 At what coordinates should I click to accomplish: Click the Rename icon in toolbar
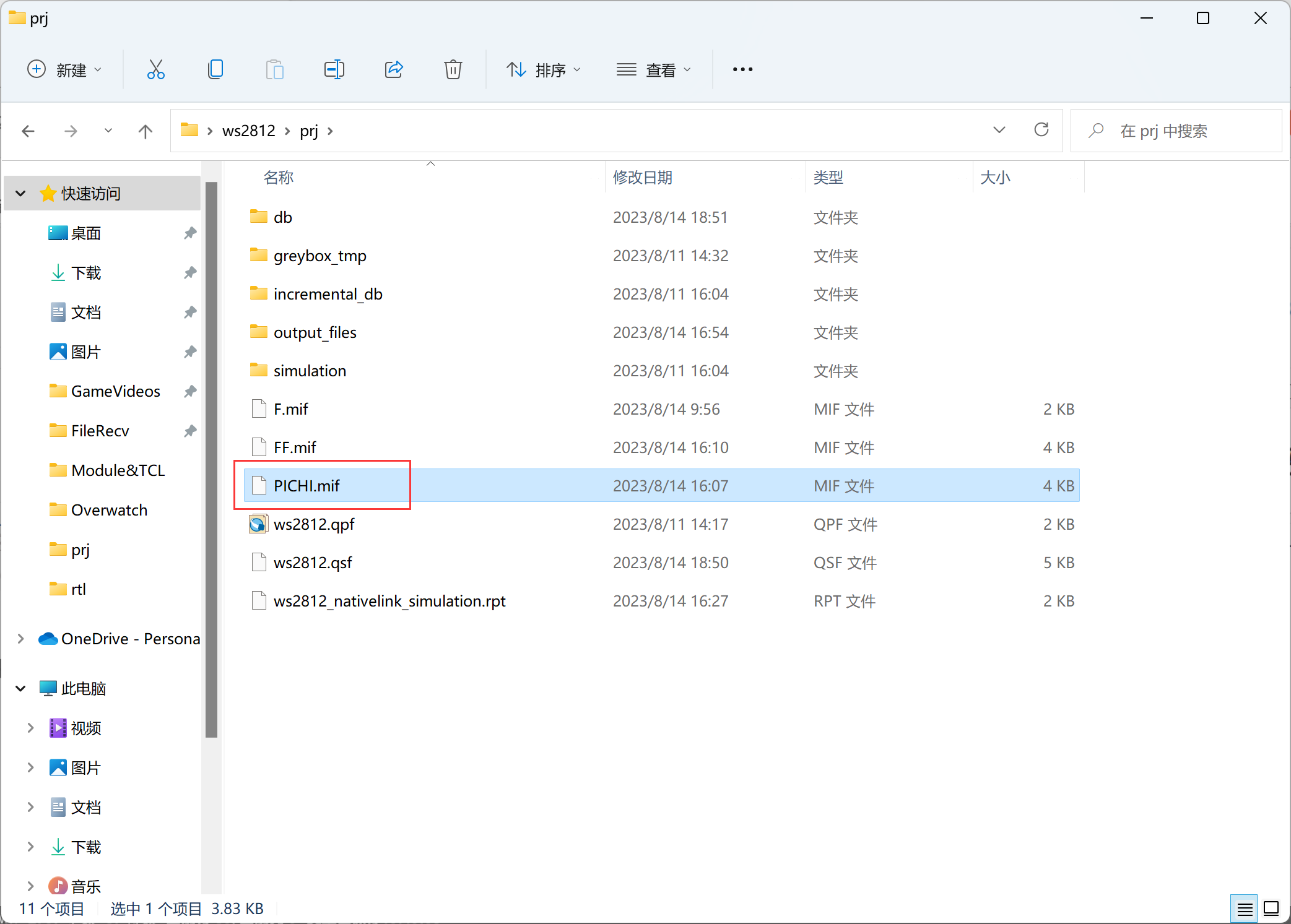coord(334,69)
